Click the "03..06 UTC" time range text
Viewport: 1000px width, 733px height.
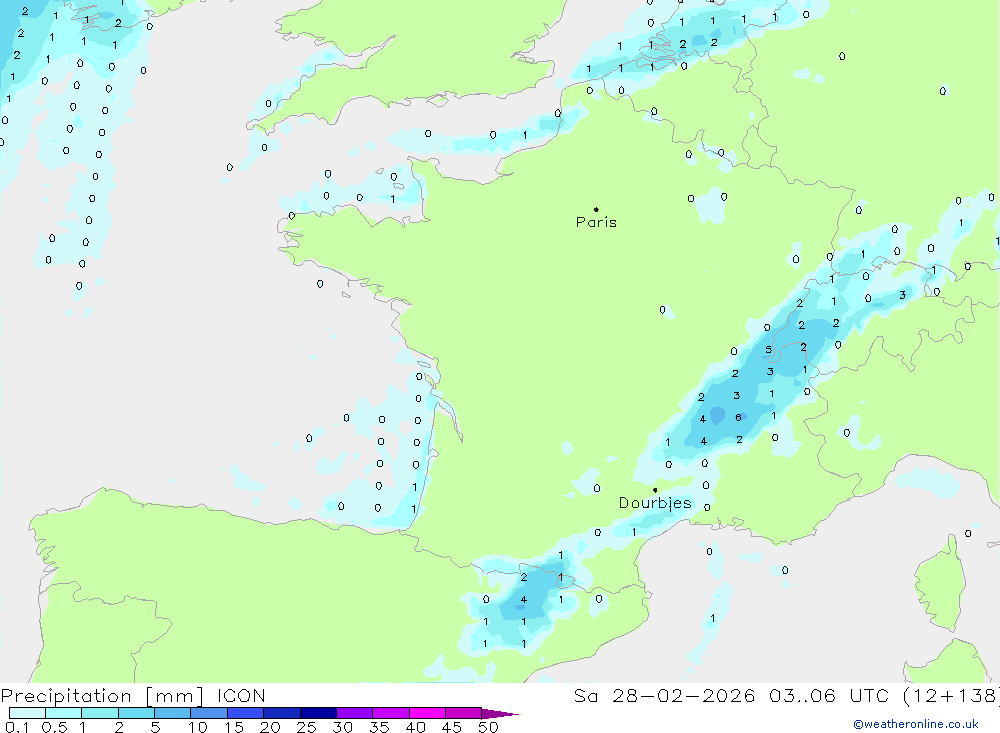pyautogui.click(x=828, y=696)
